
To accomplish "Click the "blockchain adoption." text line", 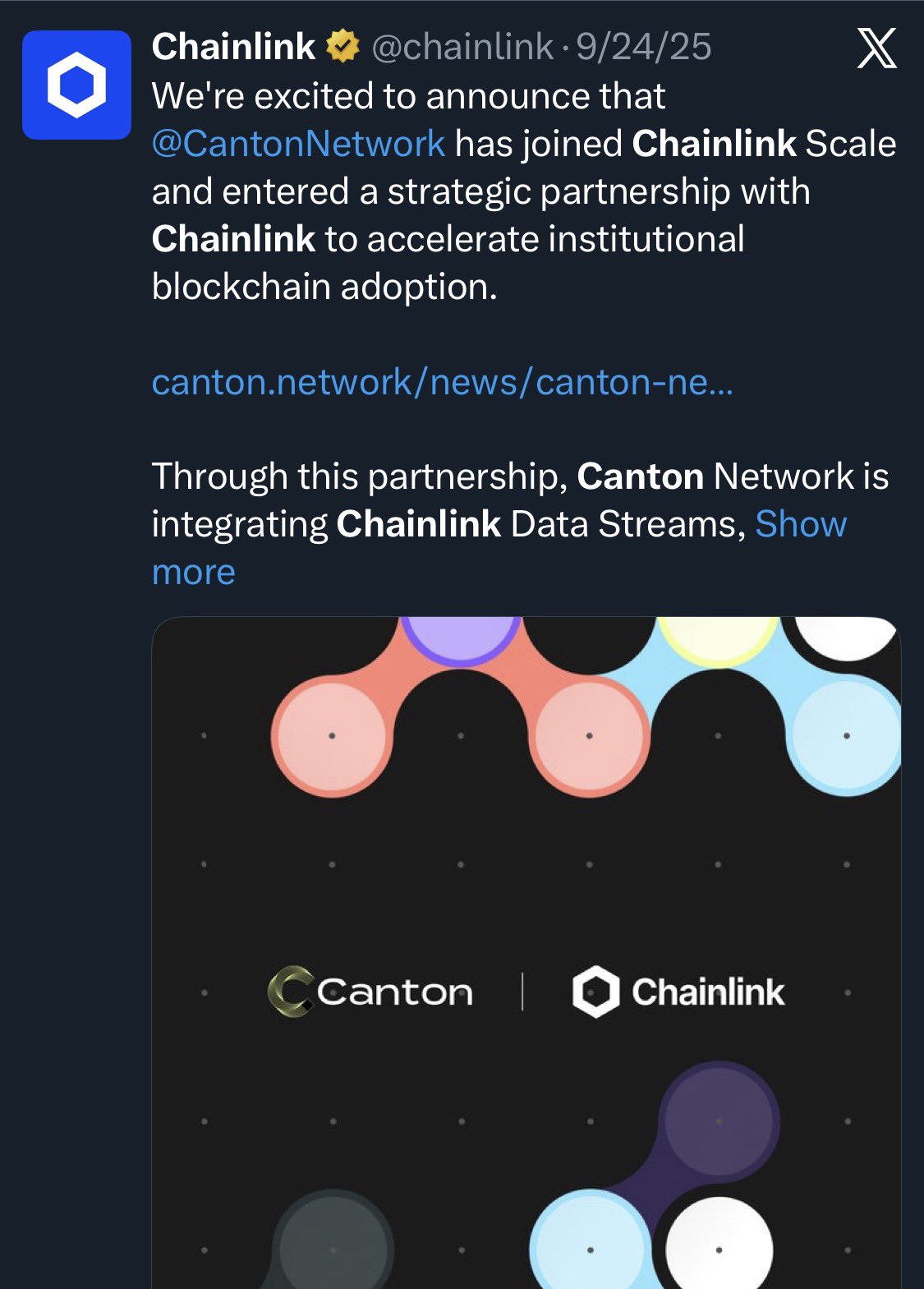I will coord(324,287).
